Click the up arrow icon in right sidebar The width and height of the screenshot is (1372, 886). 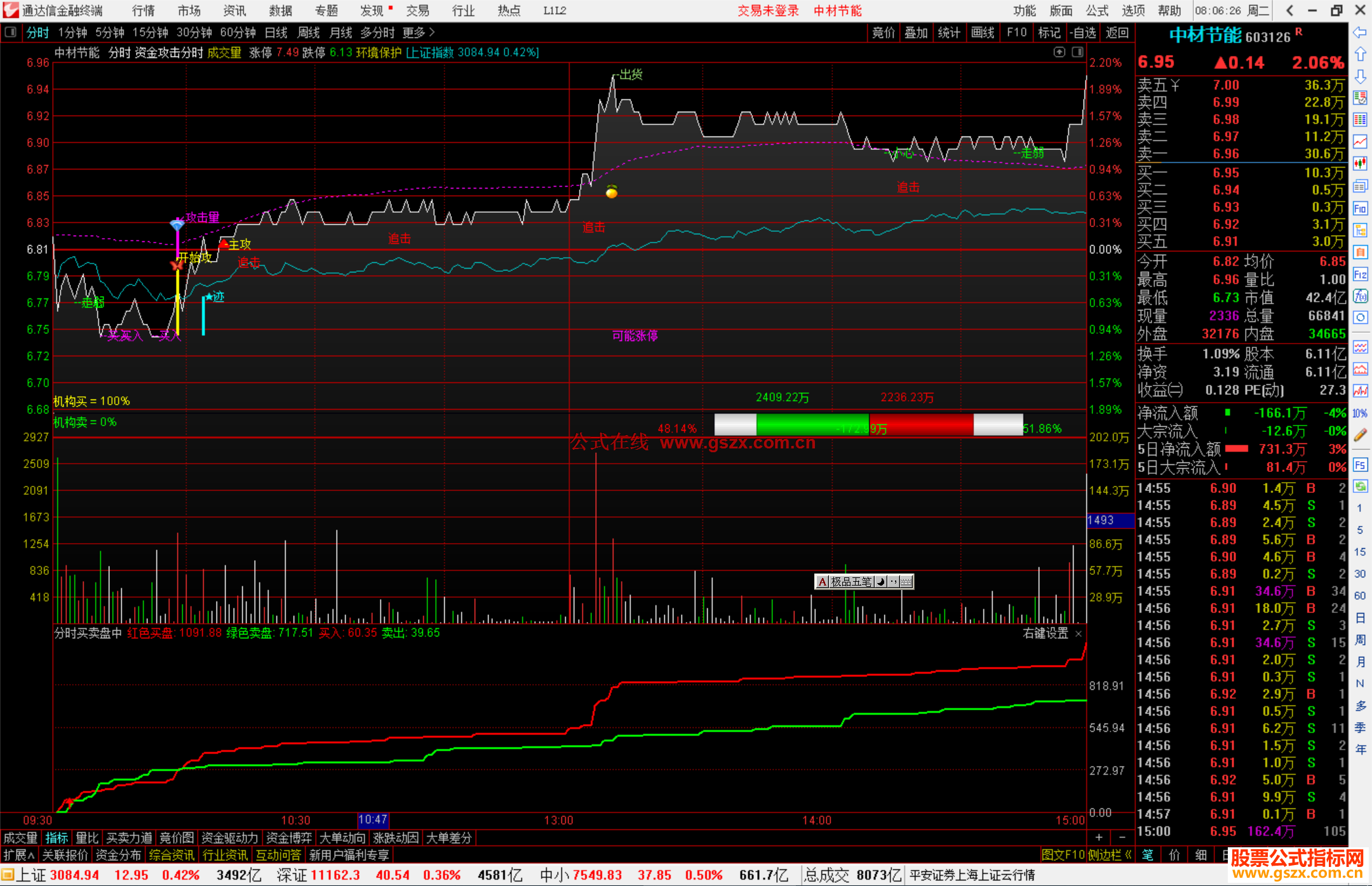[1360, 55]
